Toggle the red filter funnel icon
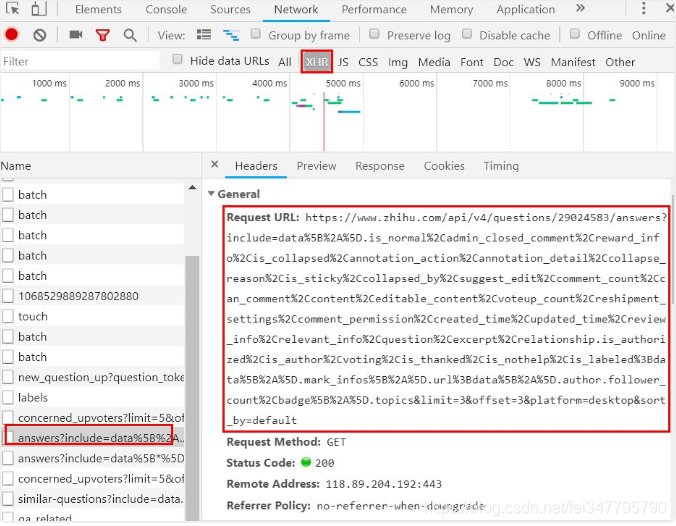Viewport: 676px width, 526px height. click(x=103, y=35)
